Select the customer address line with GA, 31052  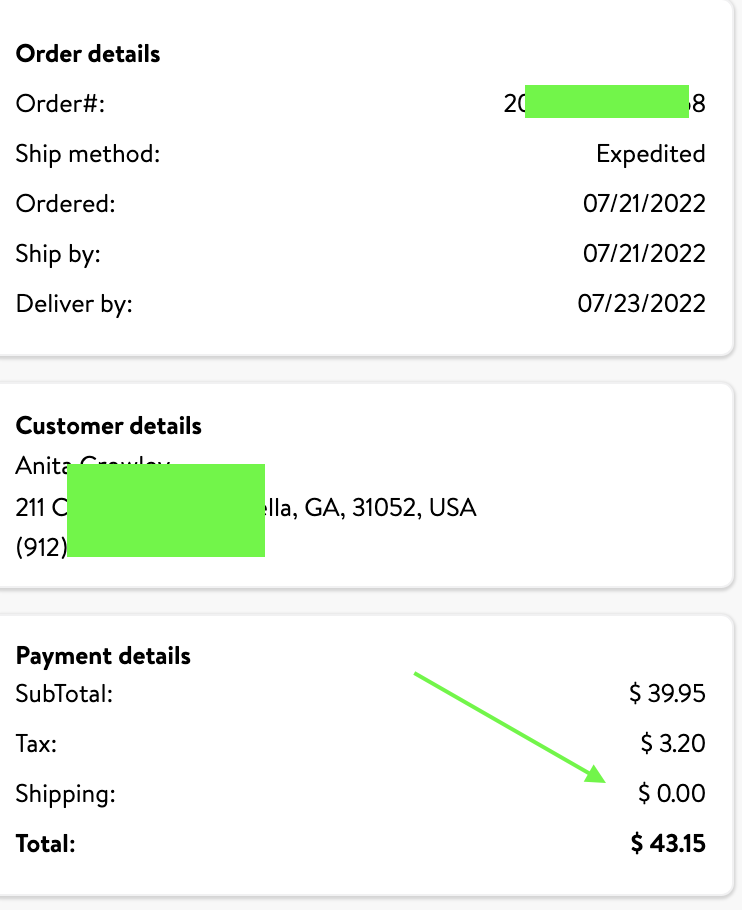pos(246,508)
